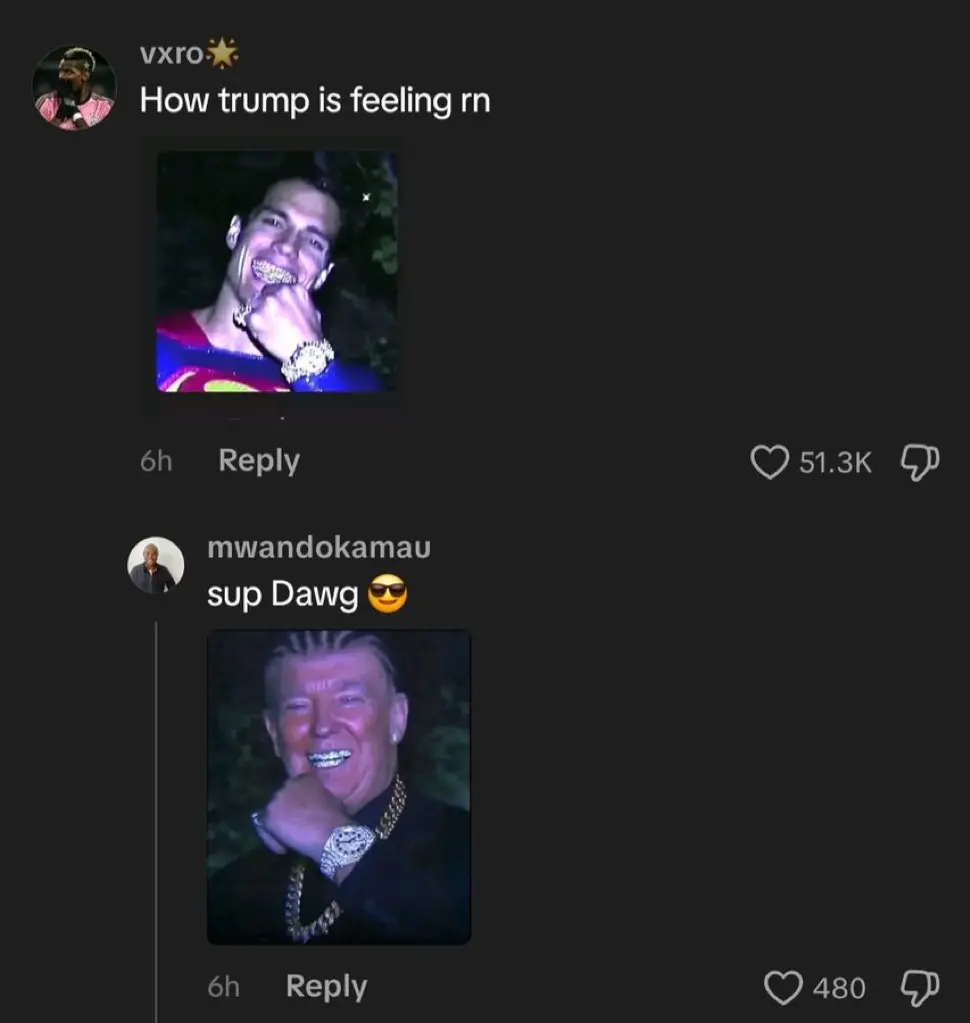
Task: Like mwandokamau's reply with heart icon
Action: pos(783,988)
